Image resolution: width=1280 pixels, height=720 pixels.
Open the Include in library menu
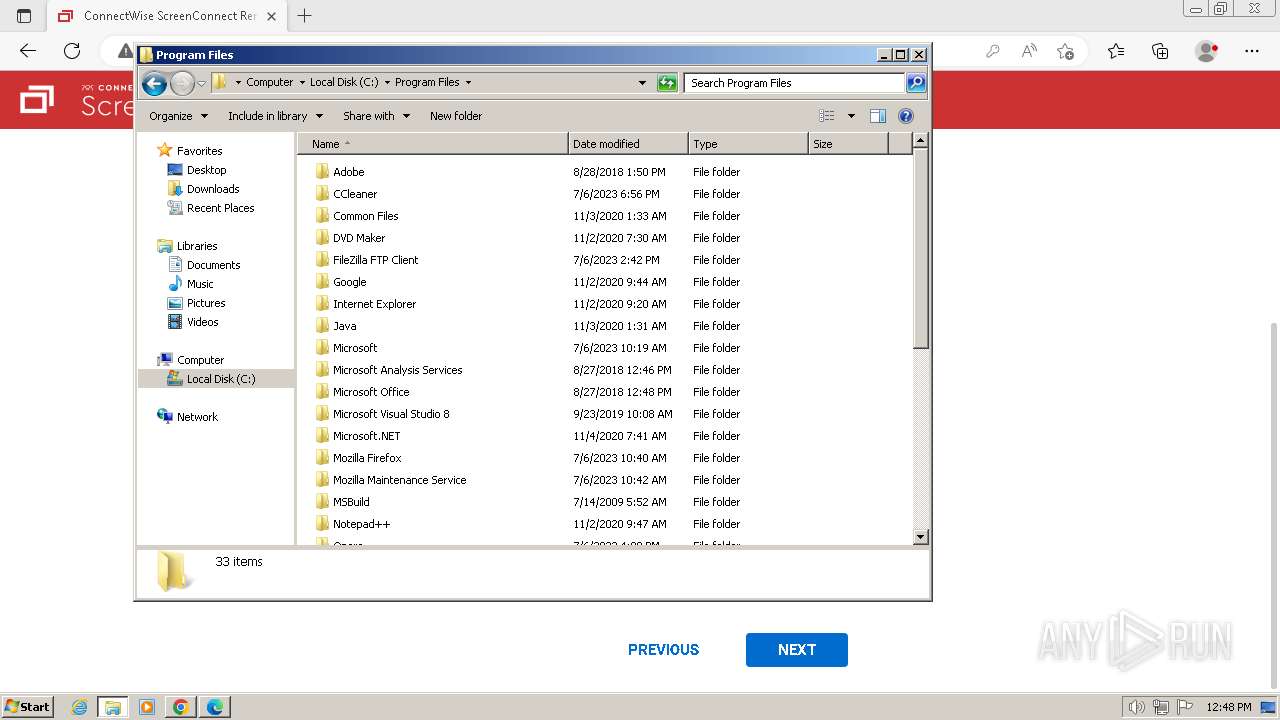pyautogui.click(x=275, y=116)
